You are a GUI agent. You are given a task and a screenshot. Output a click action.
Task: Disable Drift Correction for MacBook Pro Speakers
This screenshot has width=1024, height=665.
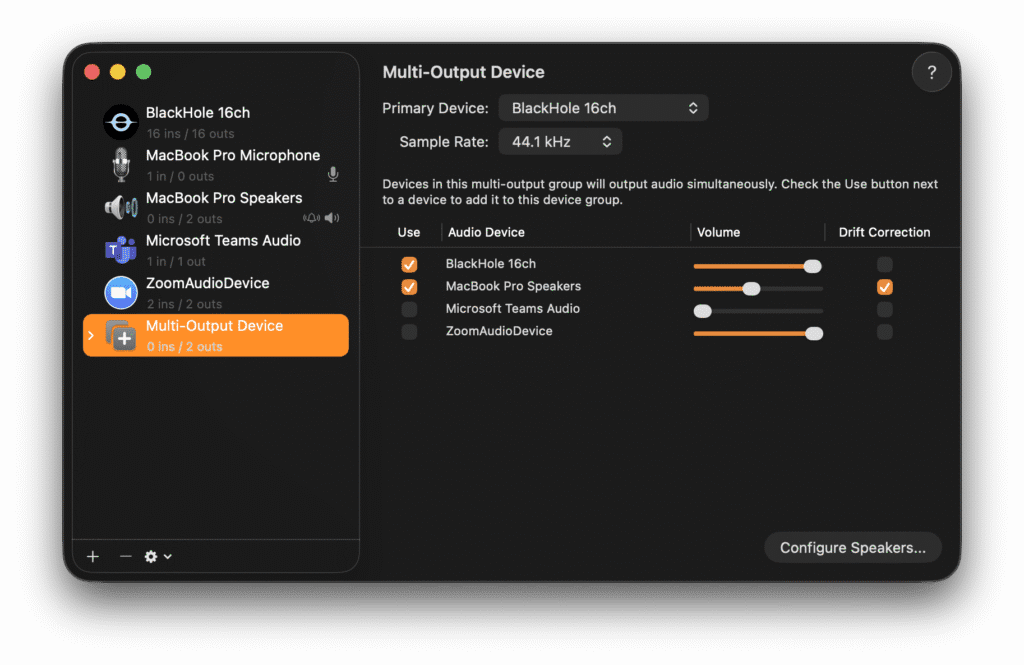884,287
